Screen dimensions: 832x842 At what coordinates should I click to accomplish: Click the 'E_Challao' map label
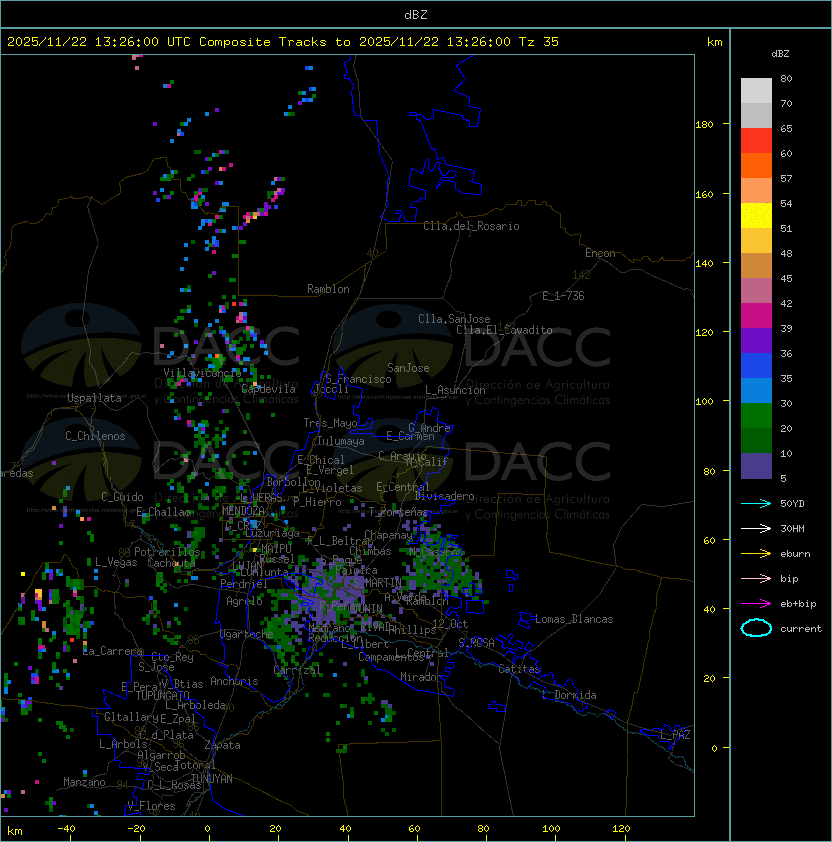(x=163, y=512)
